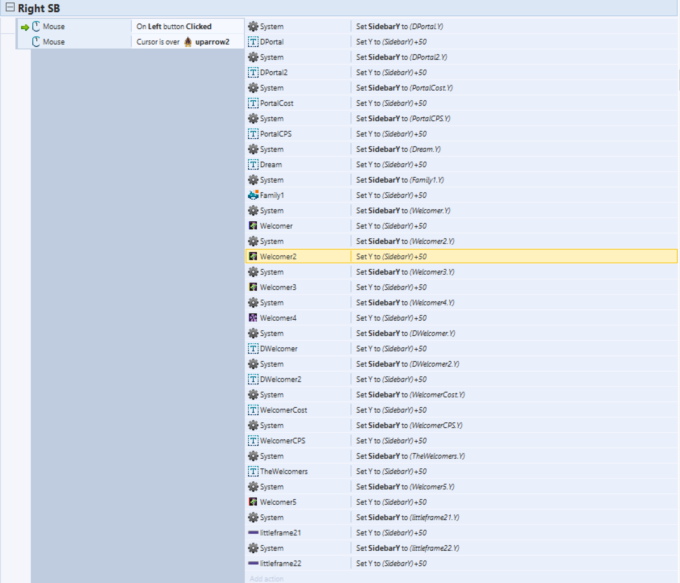Click the DPortal2 text object icon
The image size is (680, 583).
(x=253, y=72)
